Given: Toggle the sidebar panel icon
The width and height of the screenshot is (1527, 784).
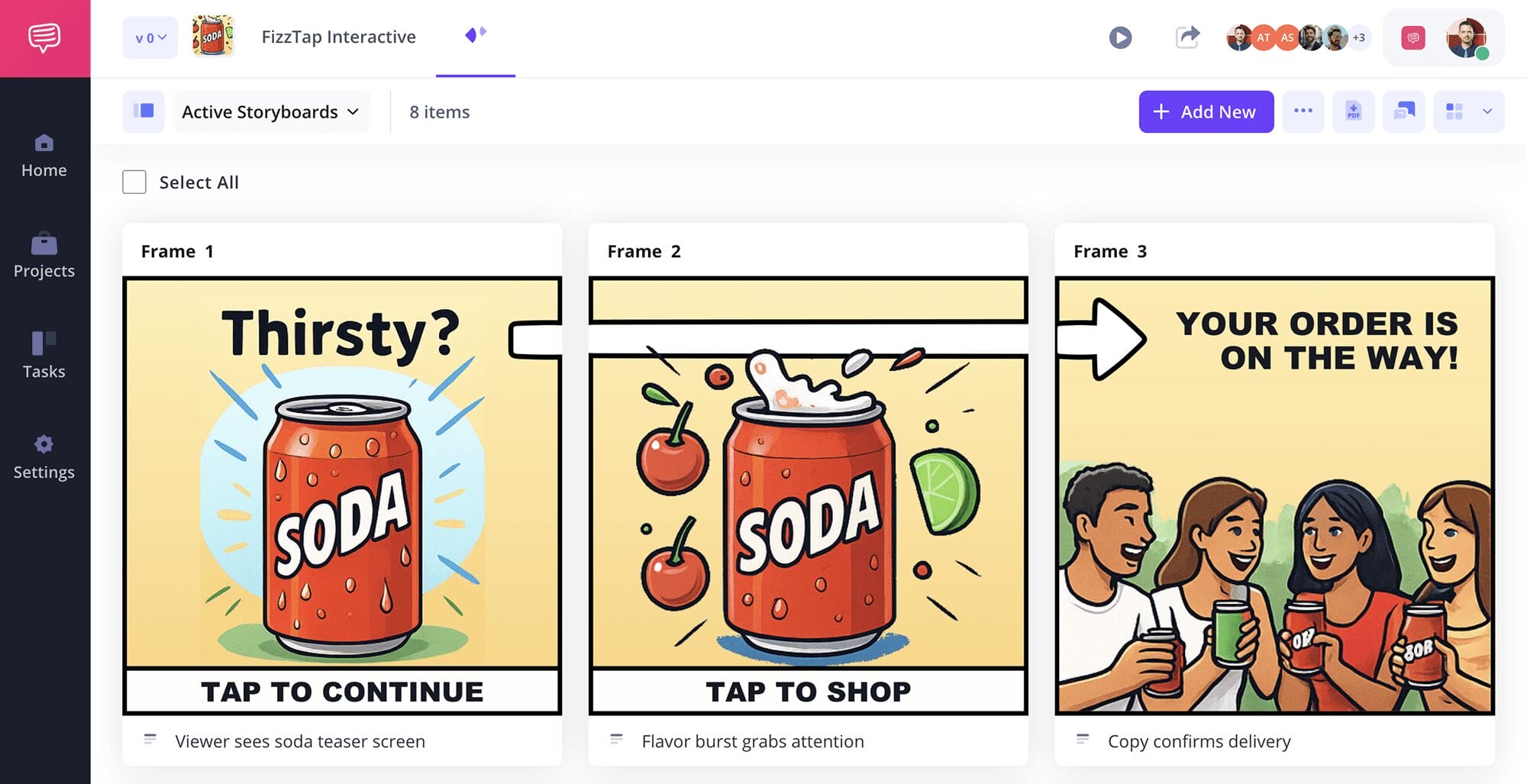Looking at the screenshot, I should coord(144,111).
